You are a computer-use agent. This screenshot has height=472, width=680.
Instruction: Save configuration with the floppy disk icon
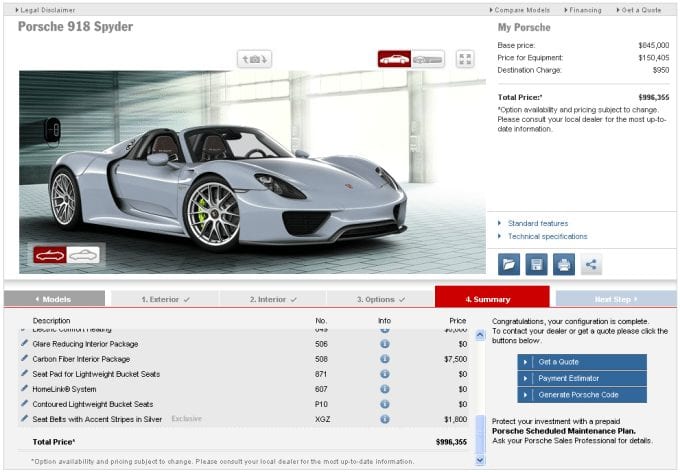click(536, 265)
